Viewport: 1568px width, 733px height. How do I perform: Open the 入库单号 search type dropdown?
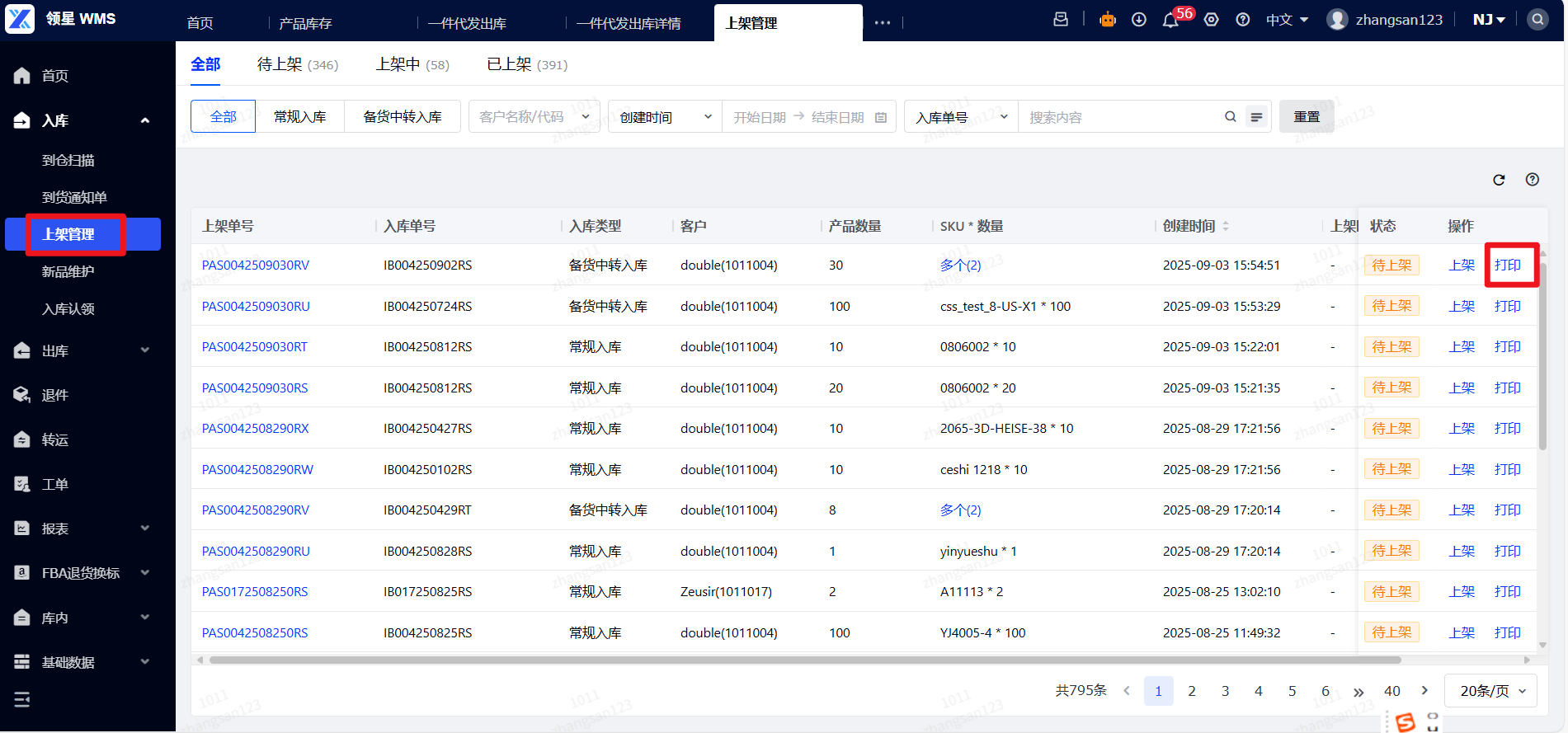click(961, 117)
